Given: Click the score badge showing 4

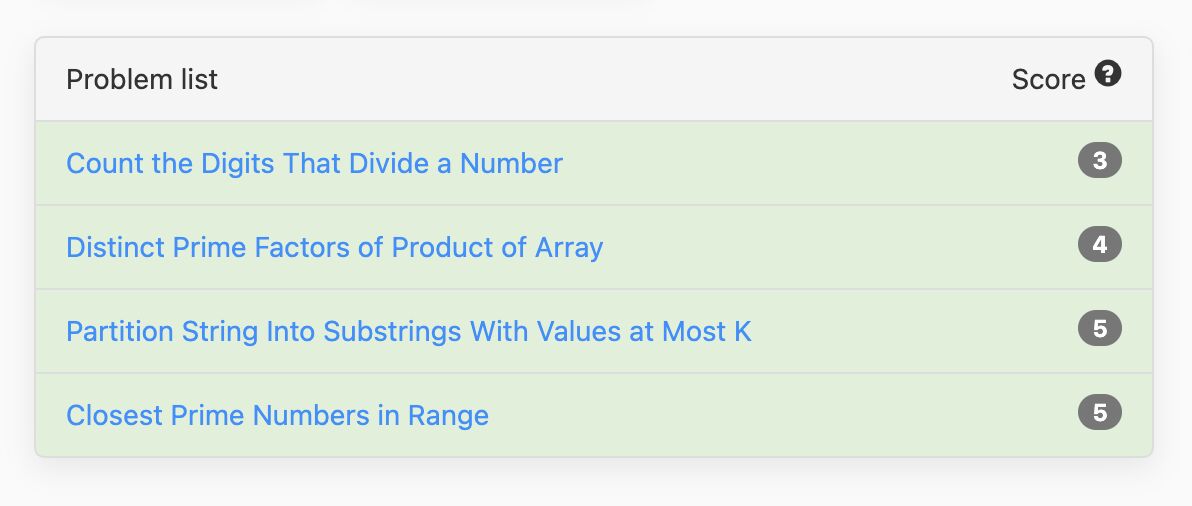Looking at the screenshot, I should click(x=1099, y=245).
